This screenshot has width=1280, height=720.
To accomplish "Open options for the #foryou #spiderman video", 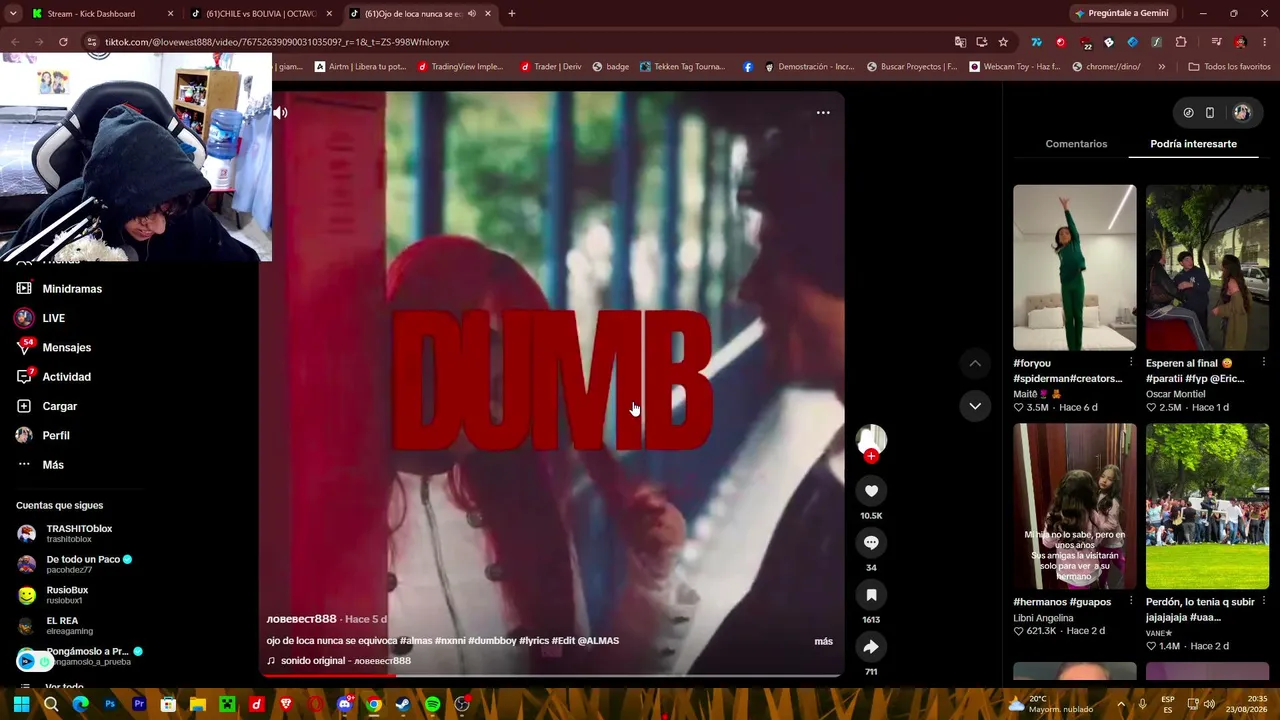I will (x=1131, y=362).
